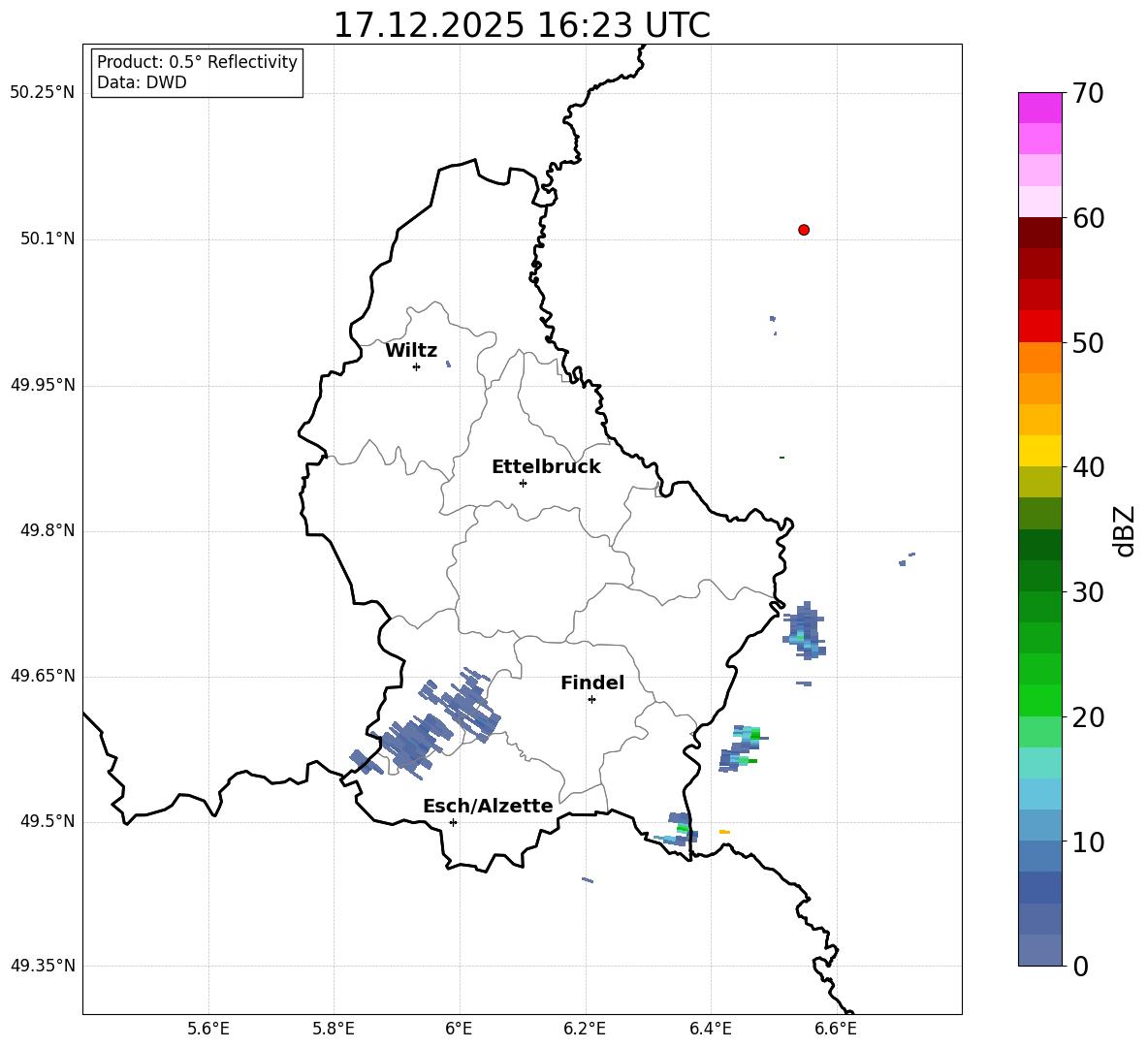Image resolution: width=1148 pixels, height=1048 pixels.
Task: Click the 6°E longitude label
Action: pos(459,1029)
